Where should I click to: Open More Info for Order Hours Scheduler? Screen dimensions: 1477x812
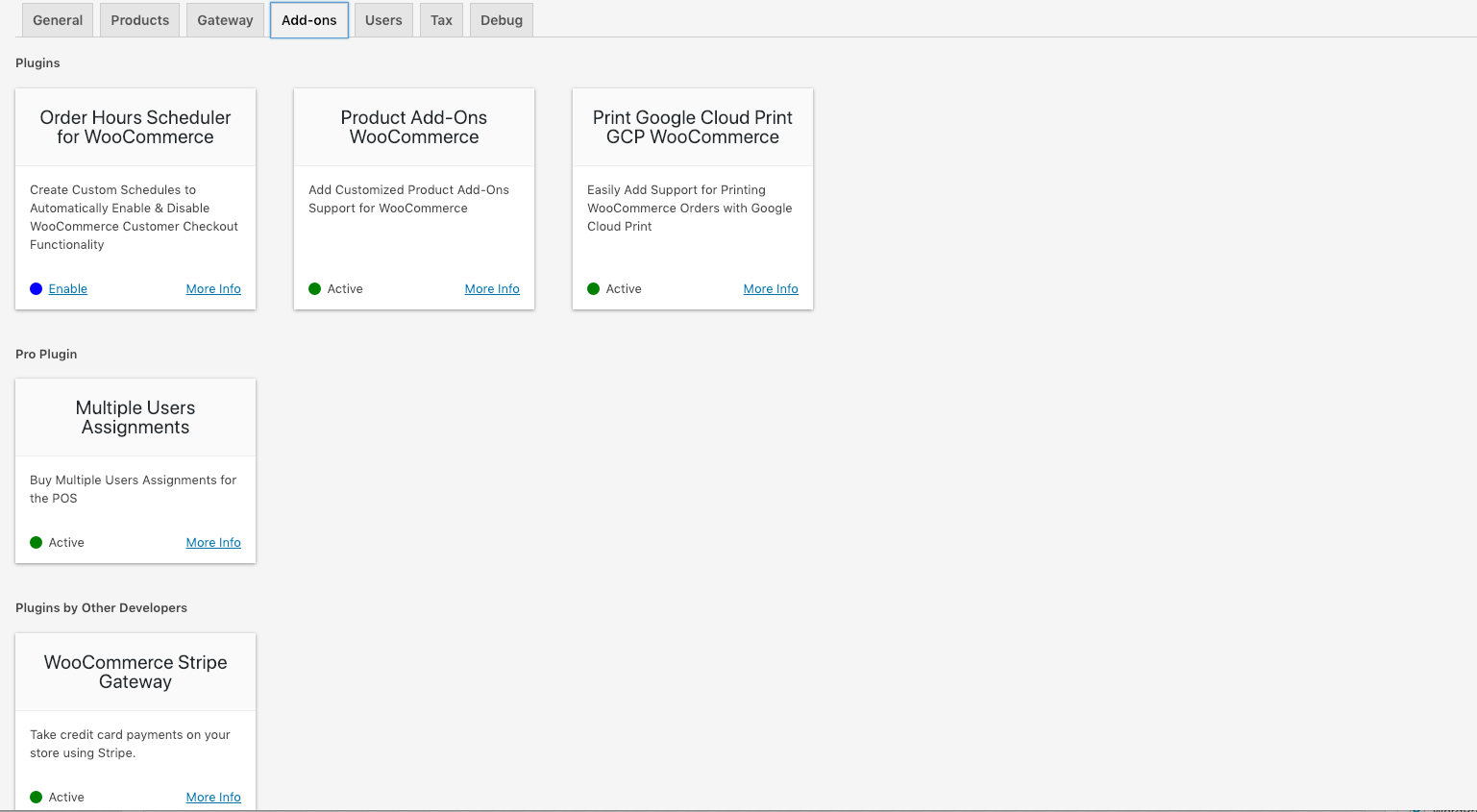pyautogui.click(x=213, y=289)
